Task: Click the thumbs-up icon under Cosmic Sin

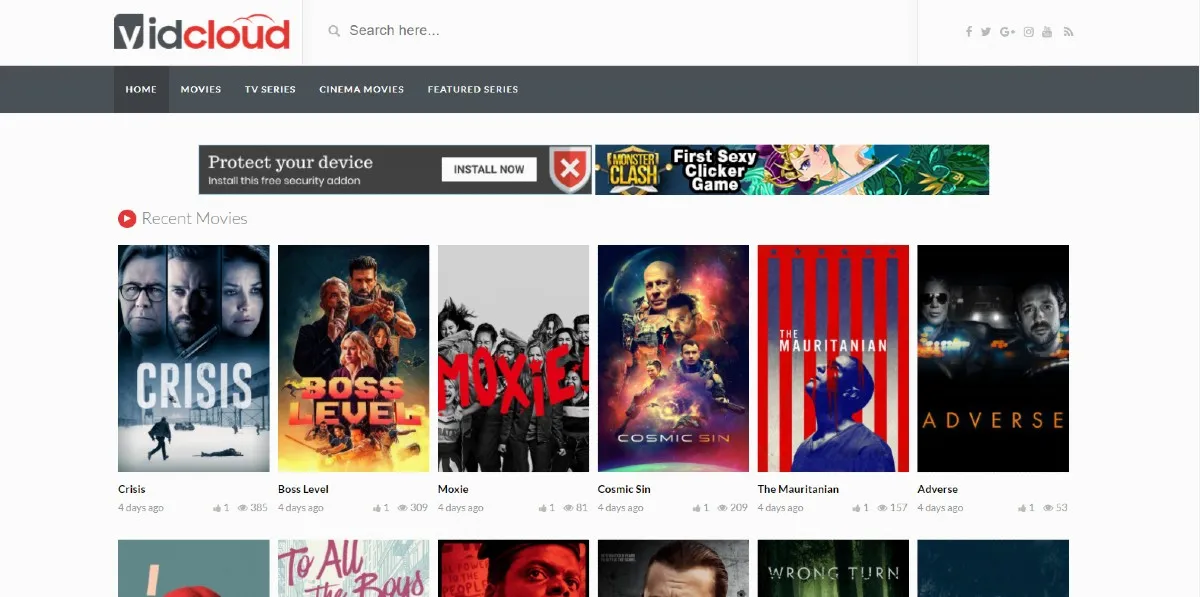Action: (697, 508)
